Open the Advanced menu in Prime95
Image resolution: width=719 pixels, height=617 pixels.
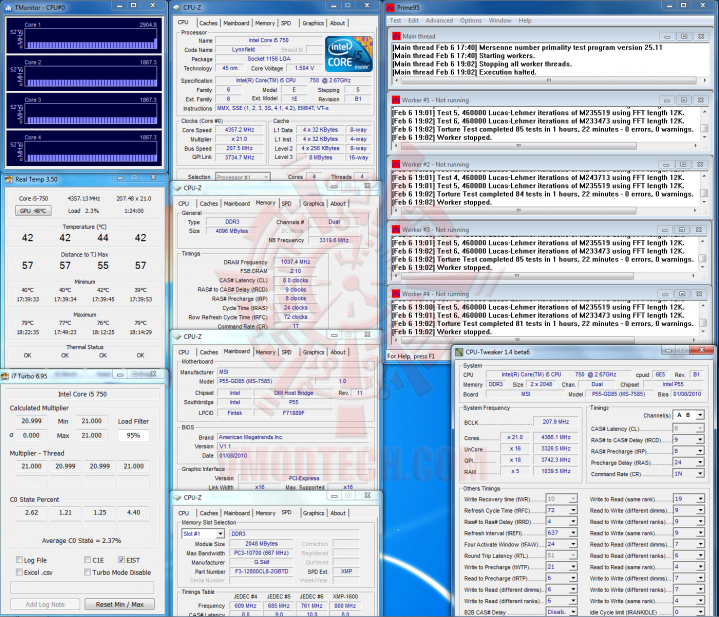pyautogui.click(x=439, y=21)
